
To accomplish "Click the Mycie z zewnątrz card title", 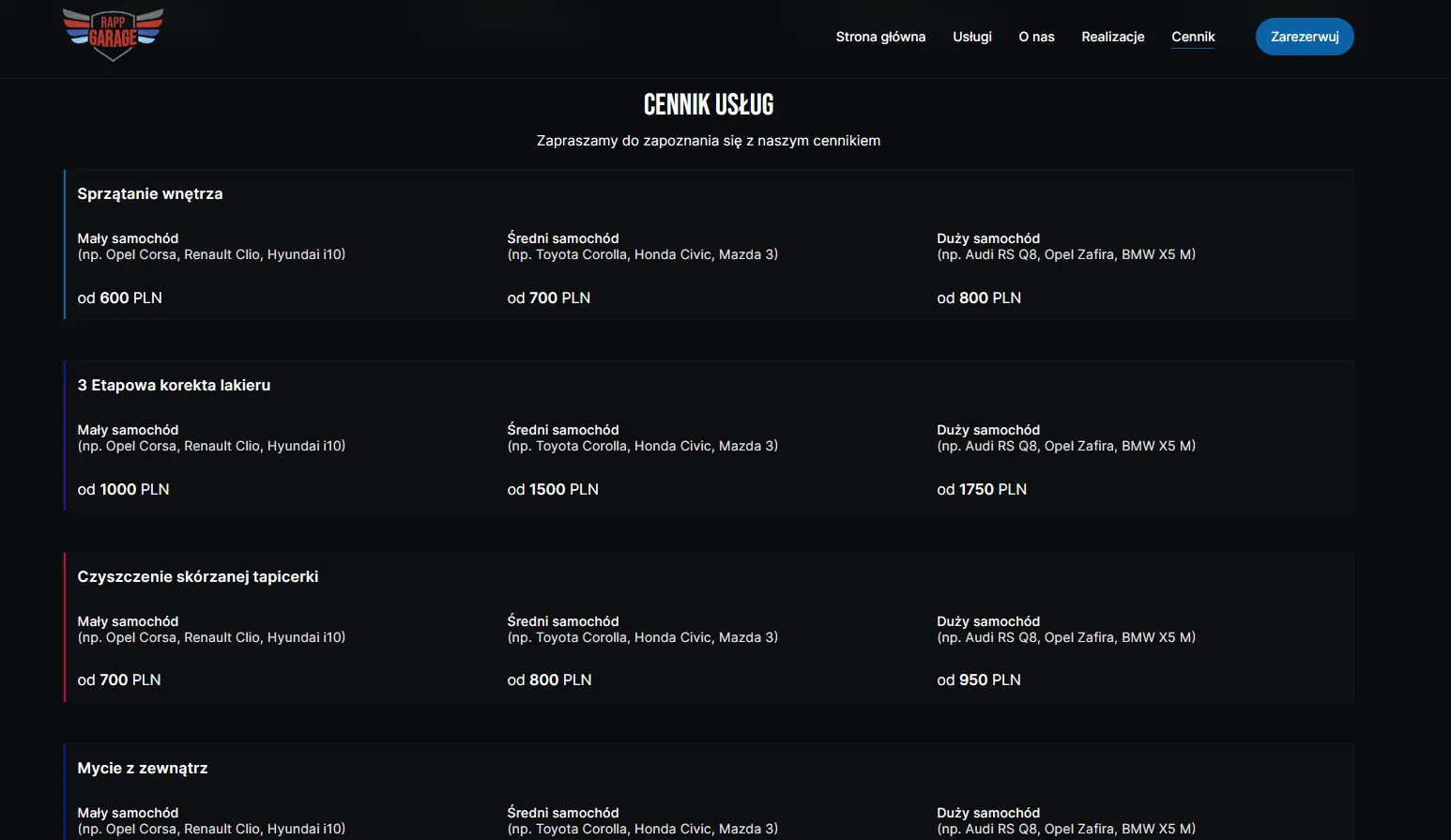I will click(x=143, y=769).
